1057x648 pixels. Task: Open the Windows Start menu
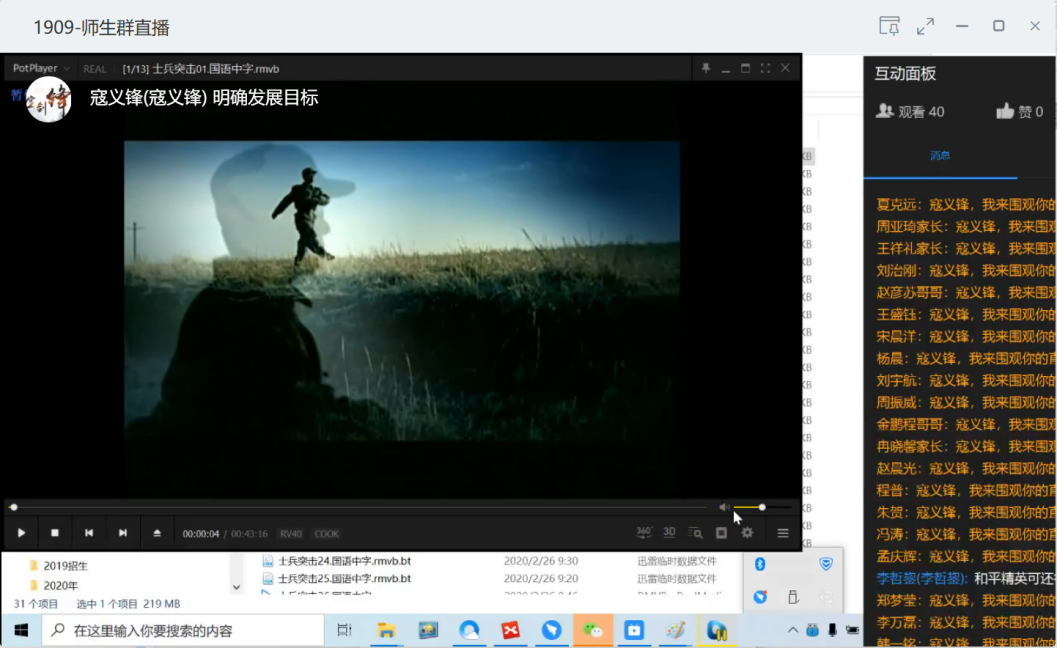pyautogui.click(x=21, y=630)
